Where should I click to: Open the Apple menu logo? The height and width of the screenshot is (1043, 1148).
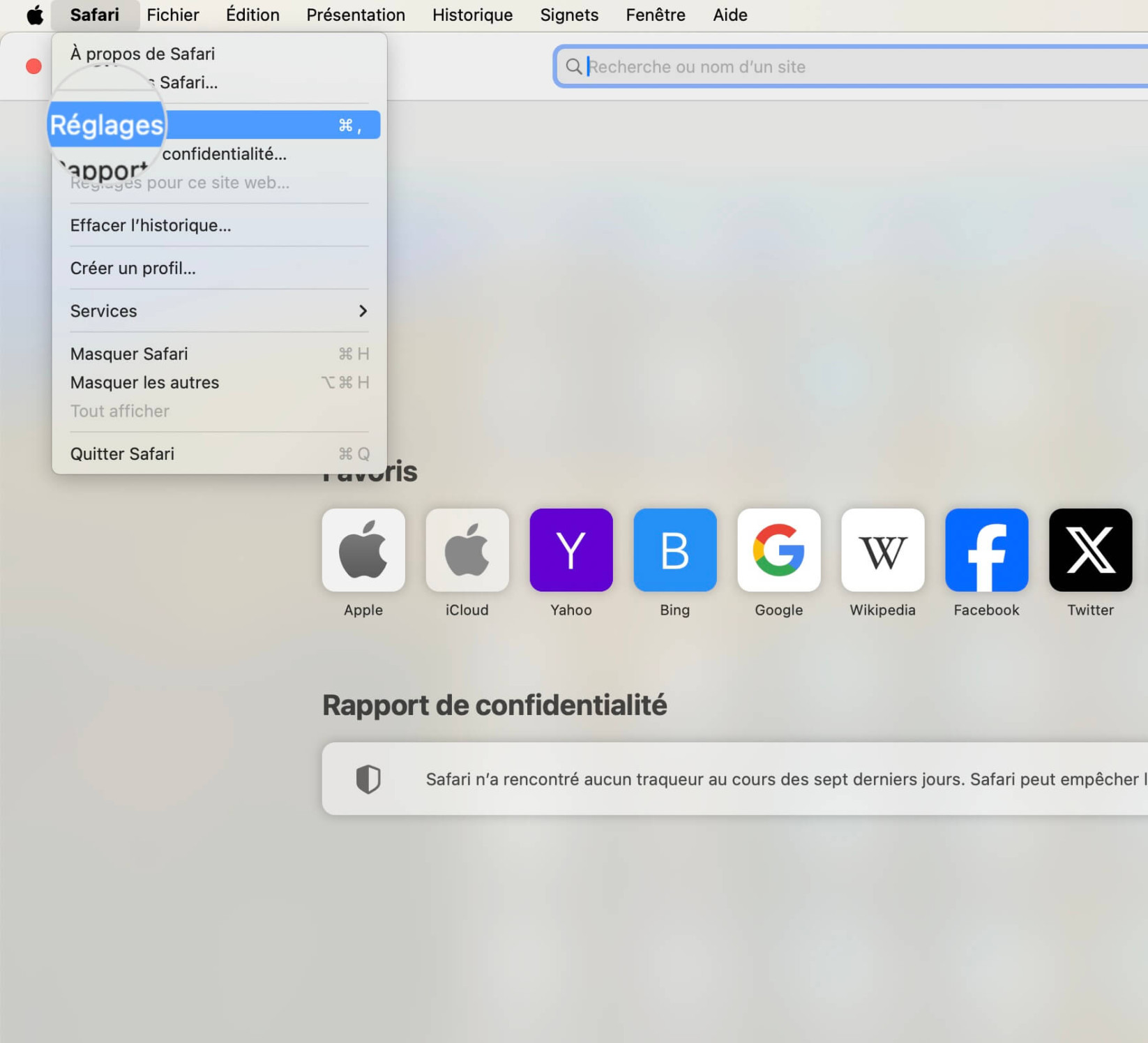(34, 15)
